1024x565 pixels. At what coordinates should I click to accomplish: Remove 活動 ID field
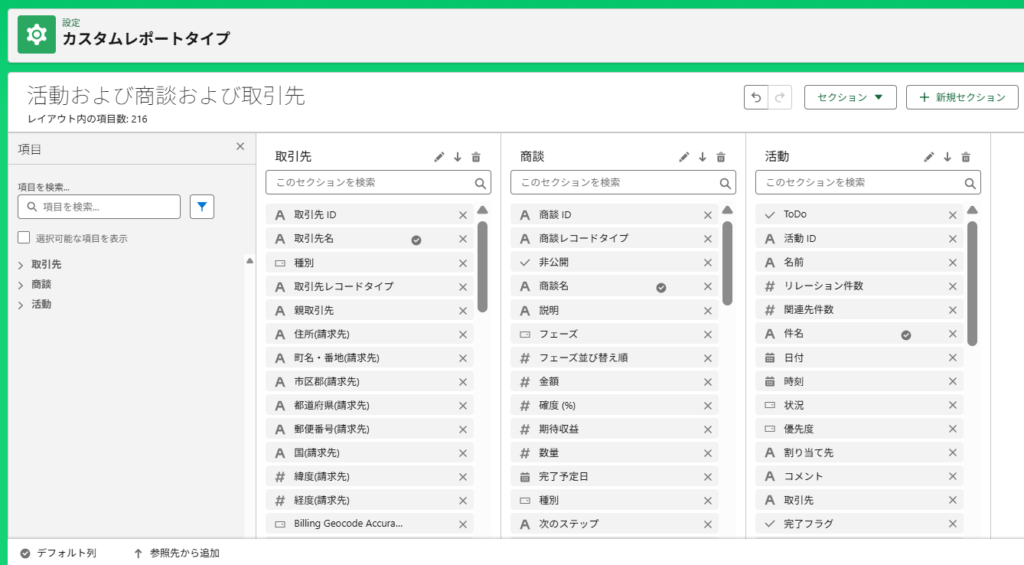(x=953, y=239)
